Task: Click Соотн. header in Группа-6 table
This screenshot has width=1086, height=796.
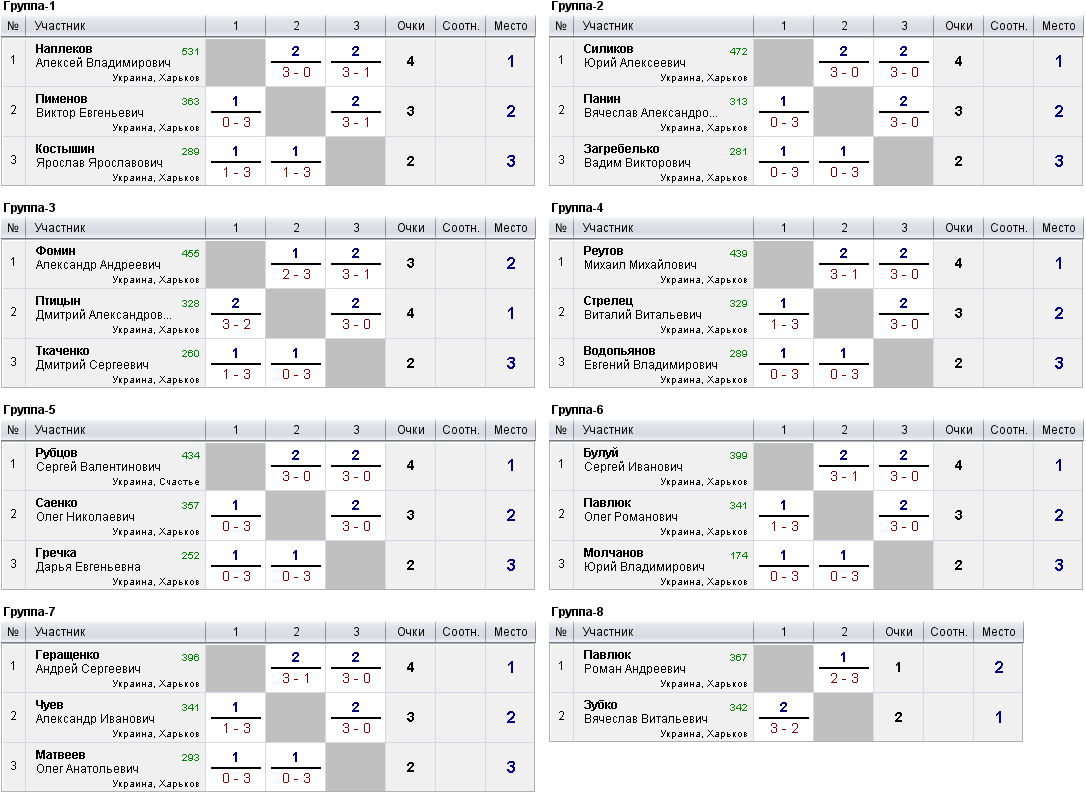Action: click(x=1008, y=430)
